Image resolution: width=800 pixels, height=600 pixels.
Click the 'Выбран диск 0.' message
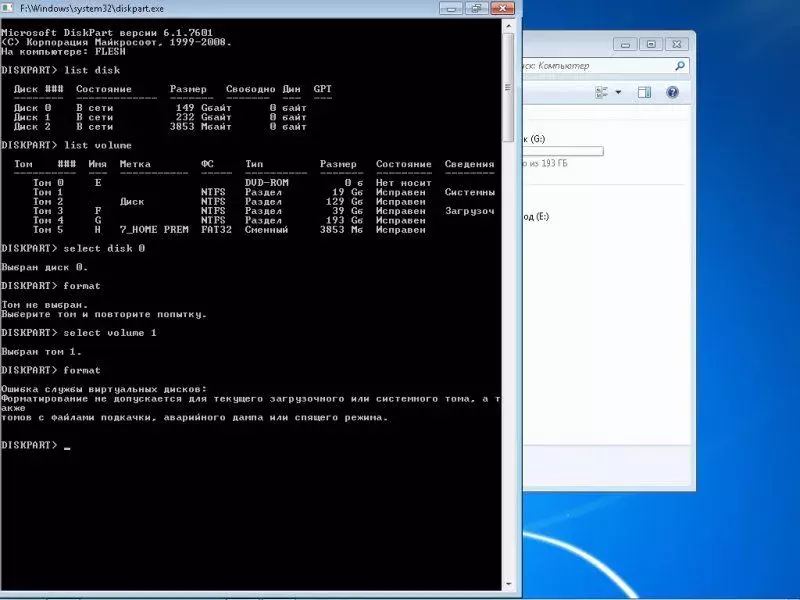[44, 267]
